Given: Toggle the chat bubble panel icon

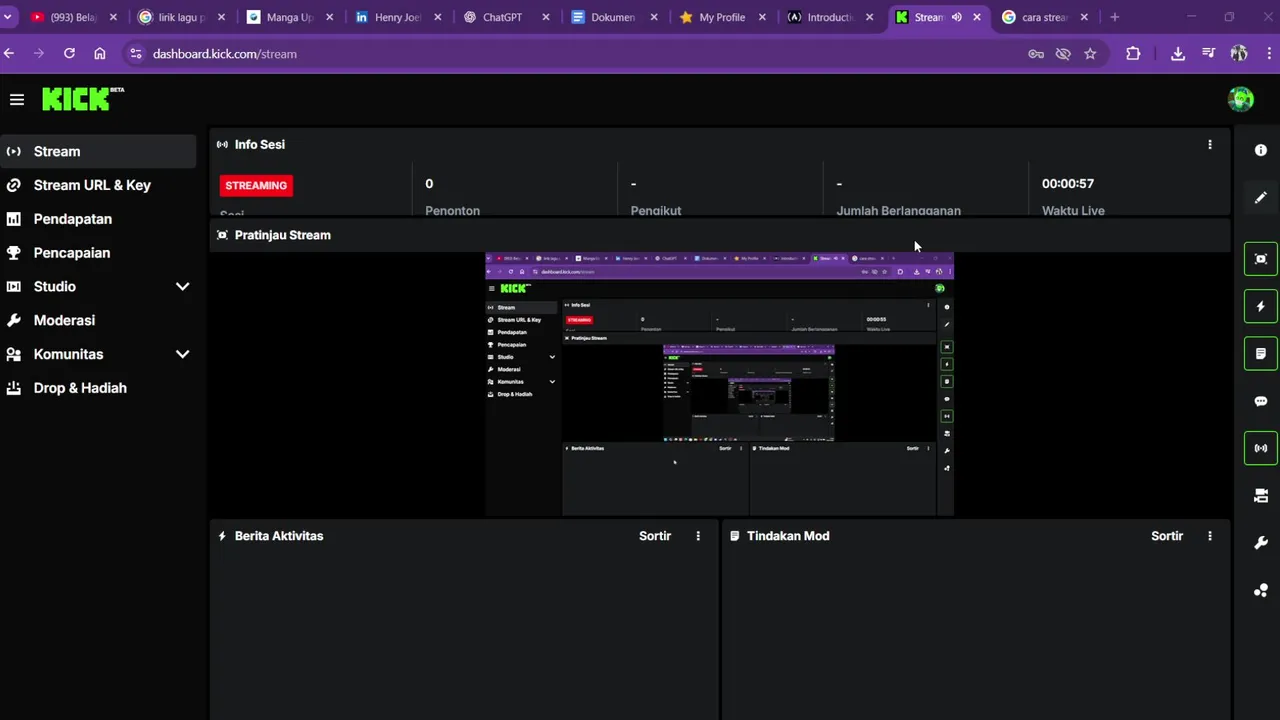Looking at the screenshot, I should (1261, 401).
